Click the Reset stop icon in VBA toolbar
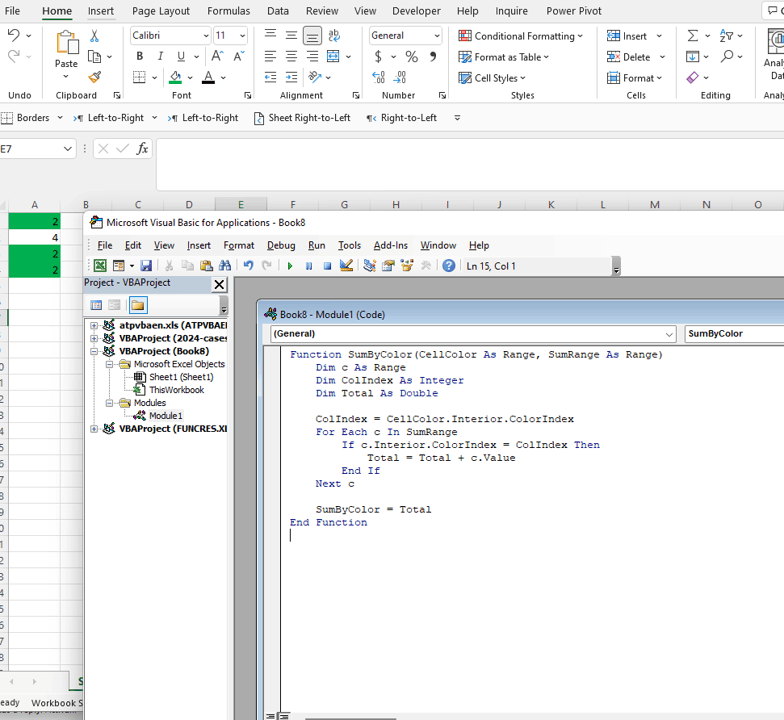Image resolution: width=784 pixels, height=720 pixels. [328, 266]
